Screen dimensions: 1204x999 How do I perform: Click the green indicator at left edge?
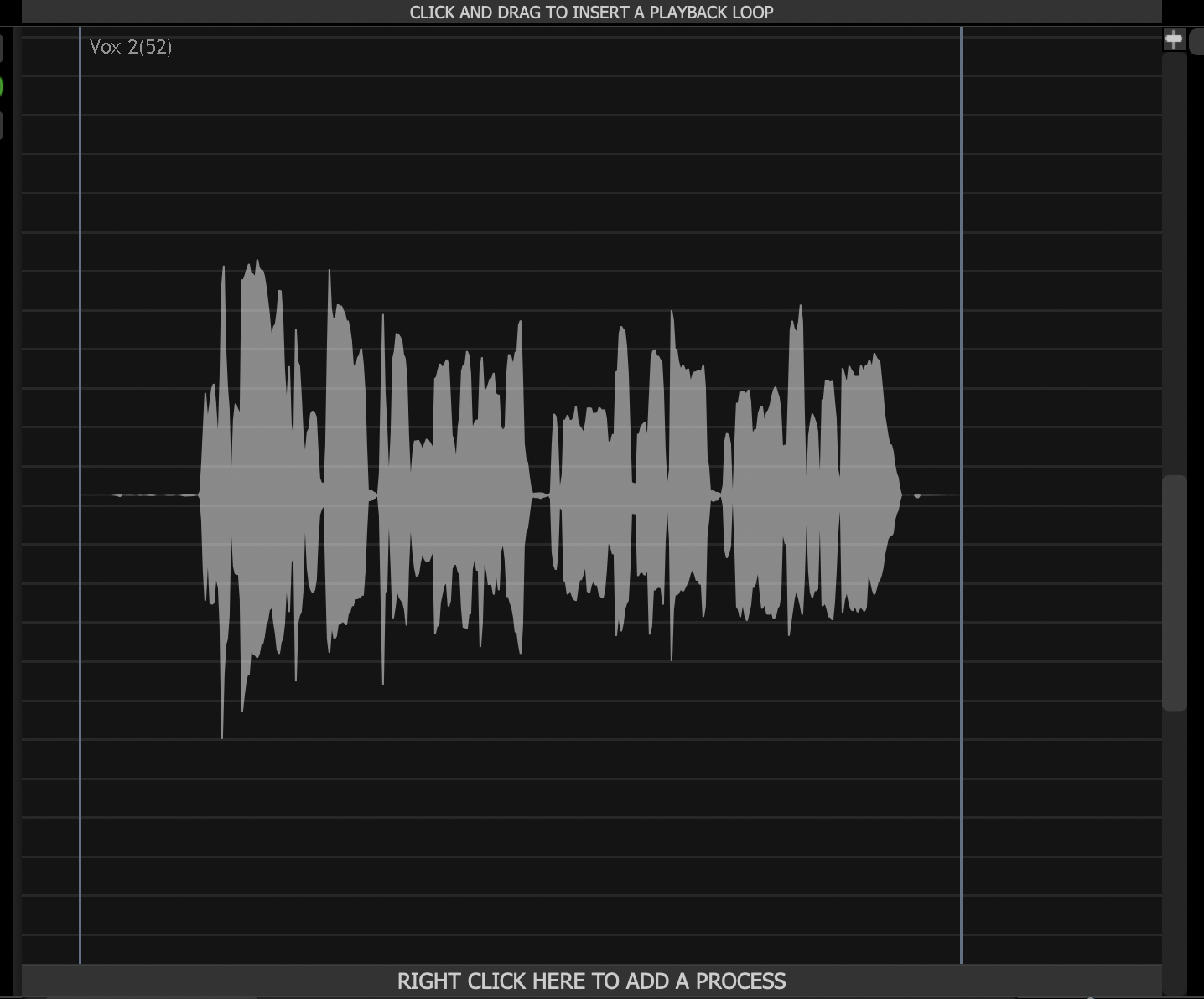coord(2,87)
